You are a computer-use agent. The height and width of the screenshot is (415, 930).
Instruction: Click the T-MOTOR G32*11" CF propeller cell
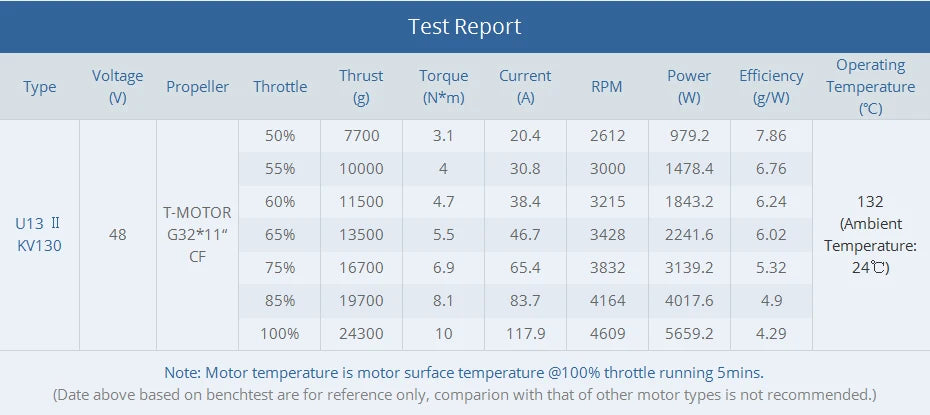point(197,235)
